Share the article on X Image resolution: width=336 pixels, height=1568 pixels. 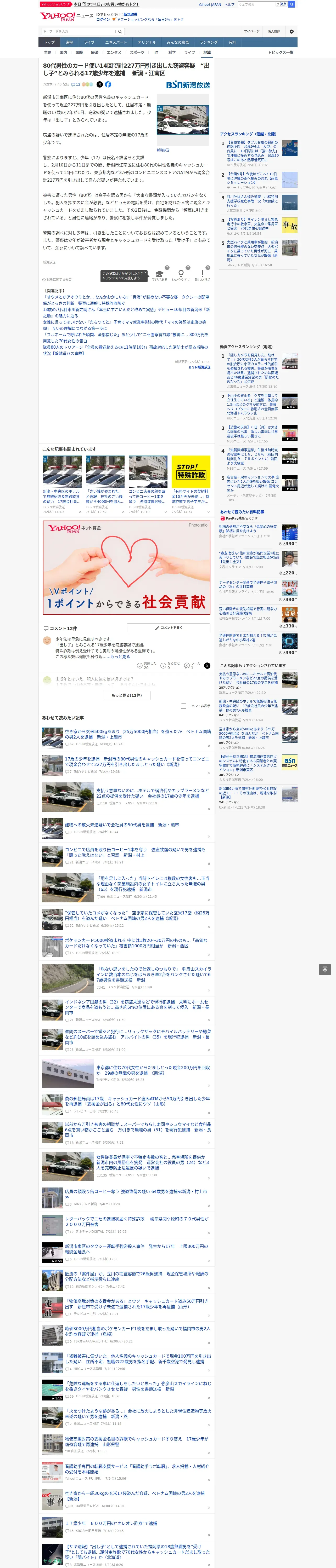pos(100,85)
